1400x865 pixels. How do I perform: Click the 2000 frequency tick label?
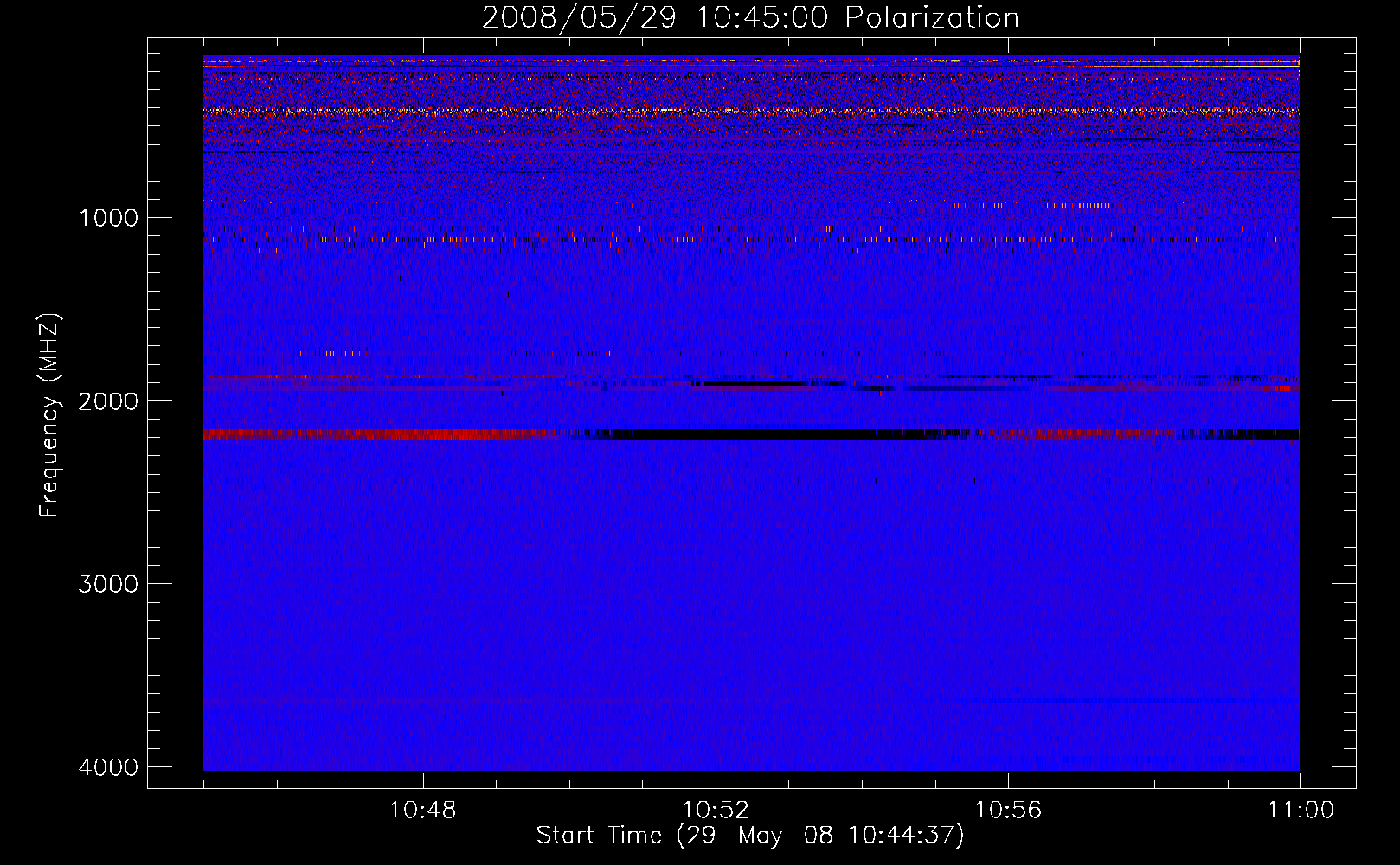[108, 400]
